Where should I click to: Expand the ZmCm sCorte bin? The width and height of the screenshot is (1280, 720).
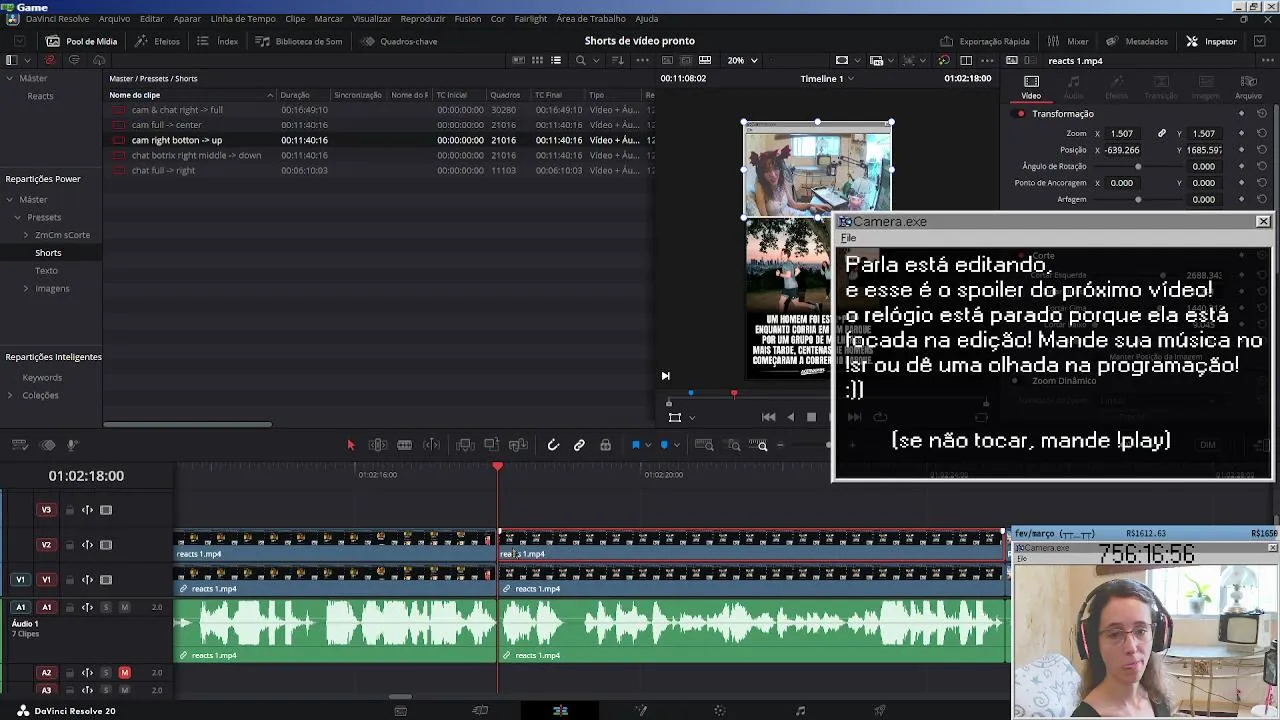[26, 235]
